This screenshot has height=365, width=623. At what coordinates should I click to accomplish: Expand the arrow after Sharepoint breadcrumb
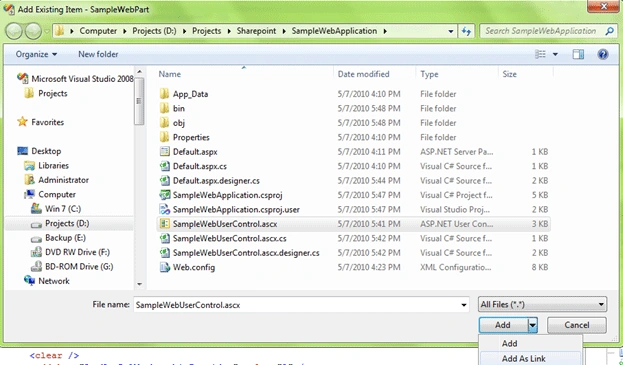(284, 31)
